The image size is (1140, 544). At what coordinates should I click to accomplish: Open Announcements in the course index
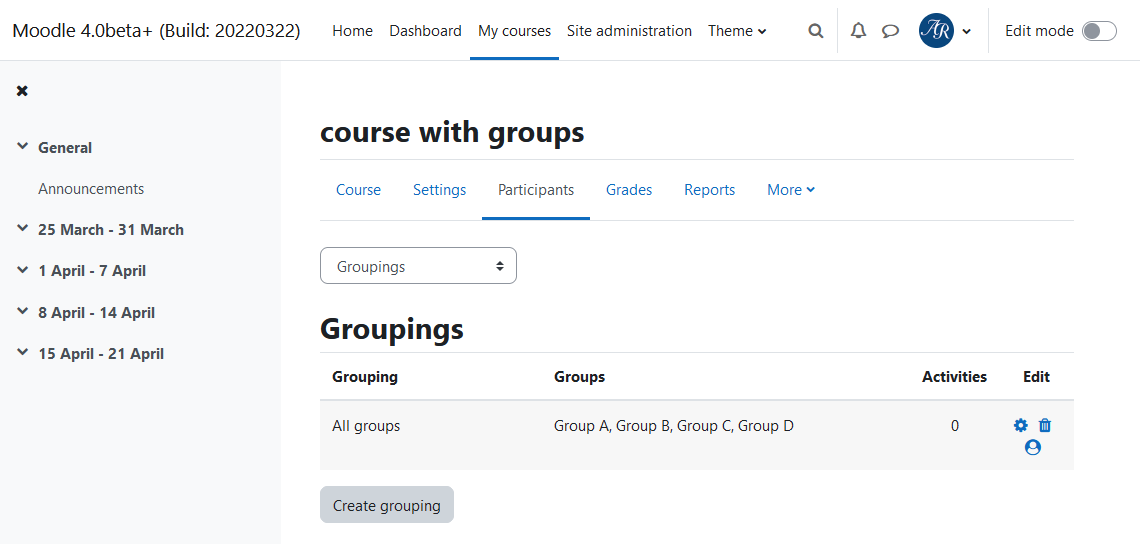point(91,189)
